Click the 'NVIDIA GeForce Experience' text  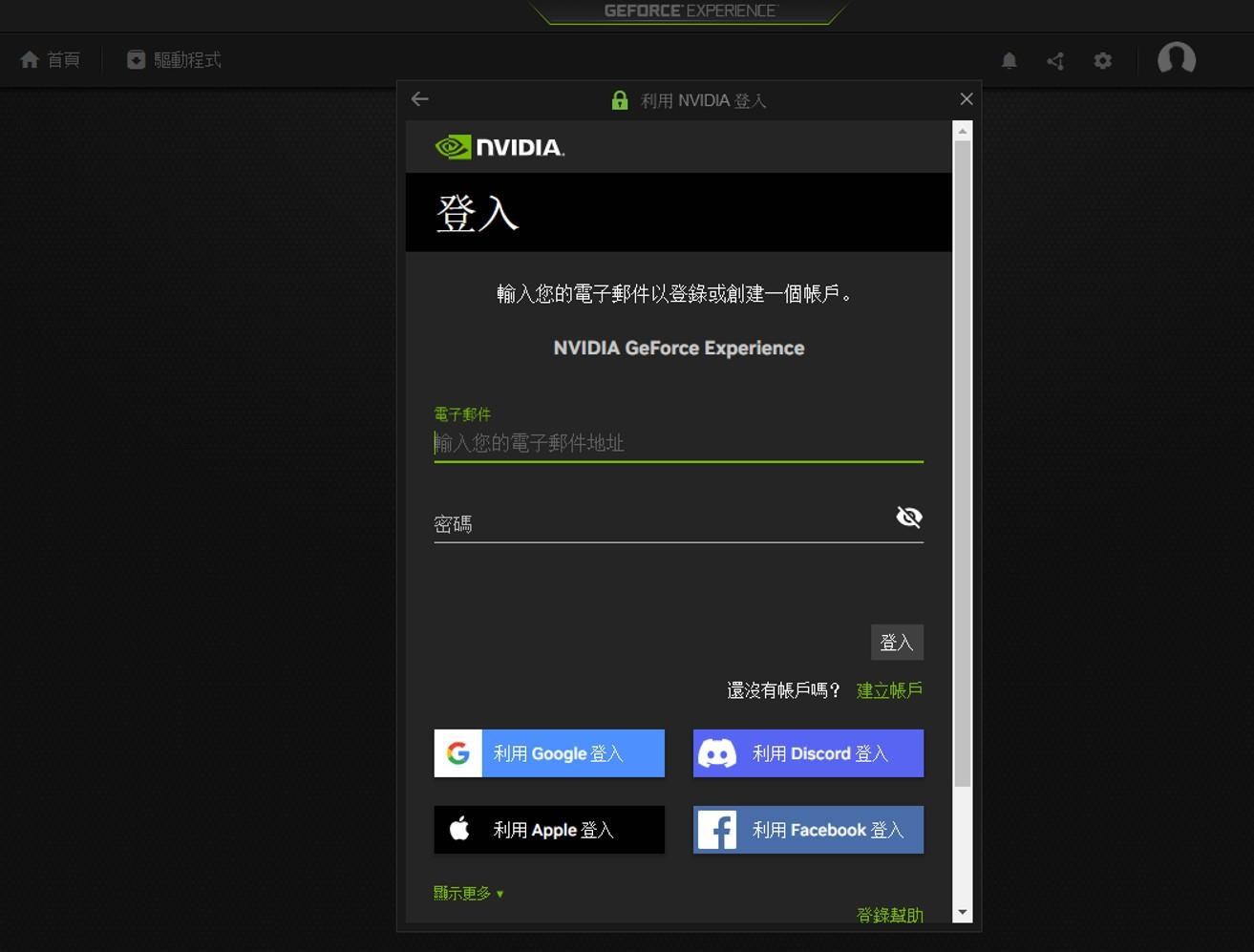[679, 349]
